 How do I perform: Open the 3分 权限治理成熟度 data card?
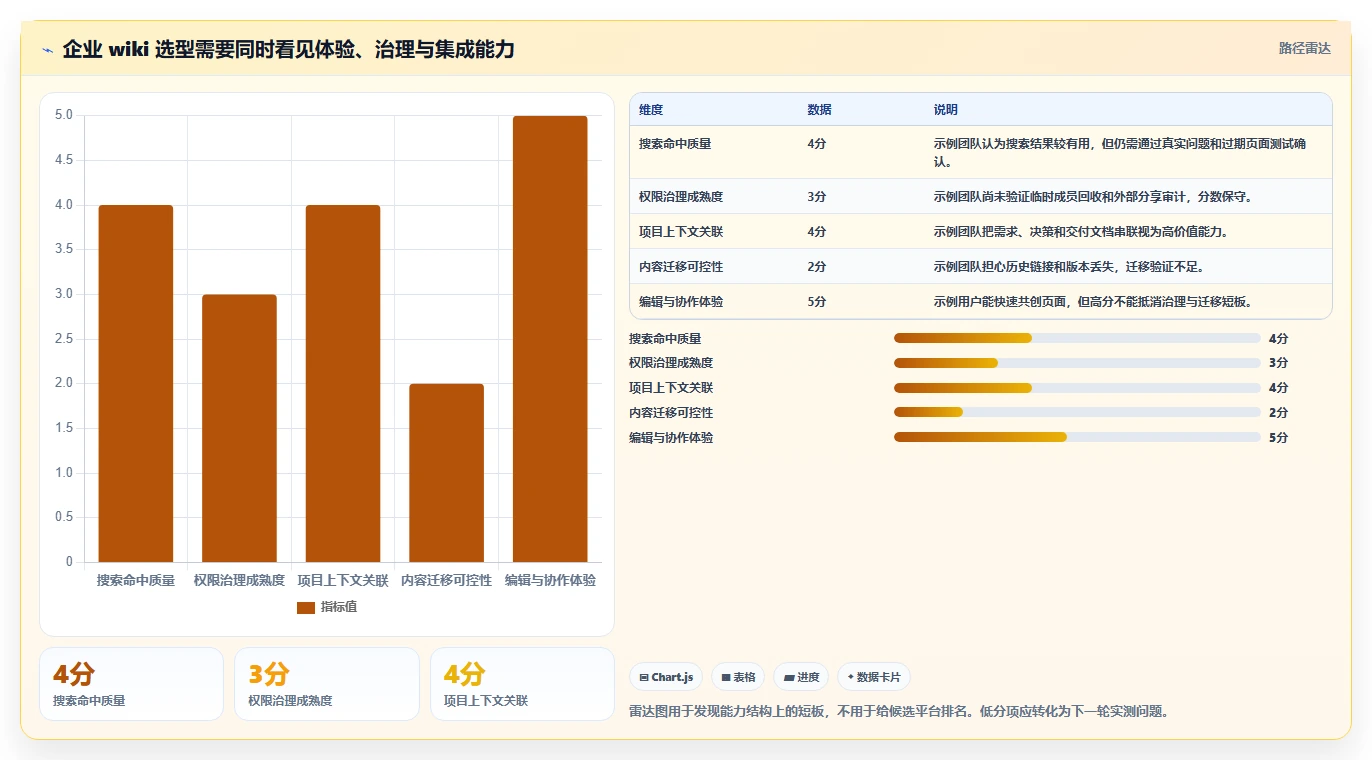coord(327,684)
